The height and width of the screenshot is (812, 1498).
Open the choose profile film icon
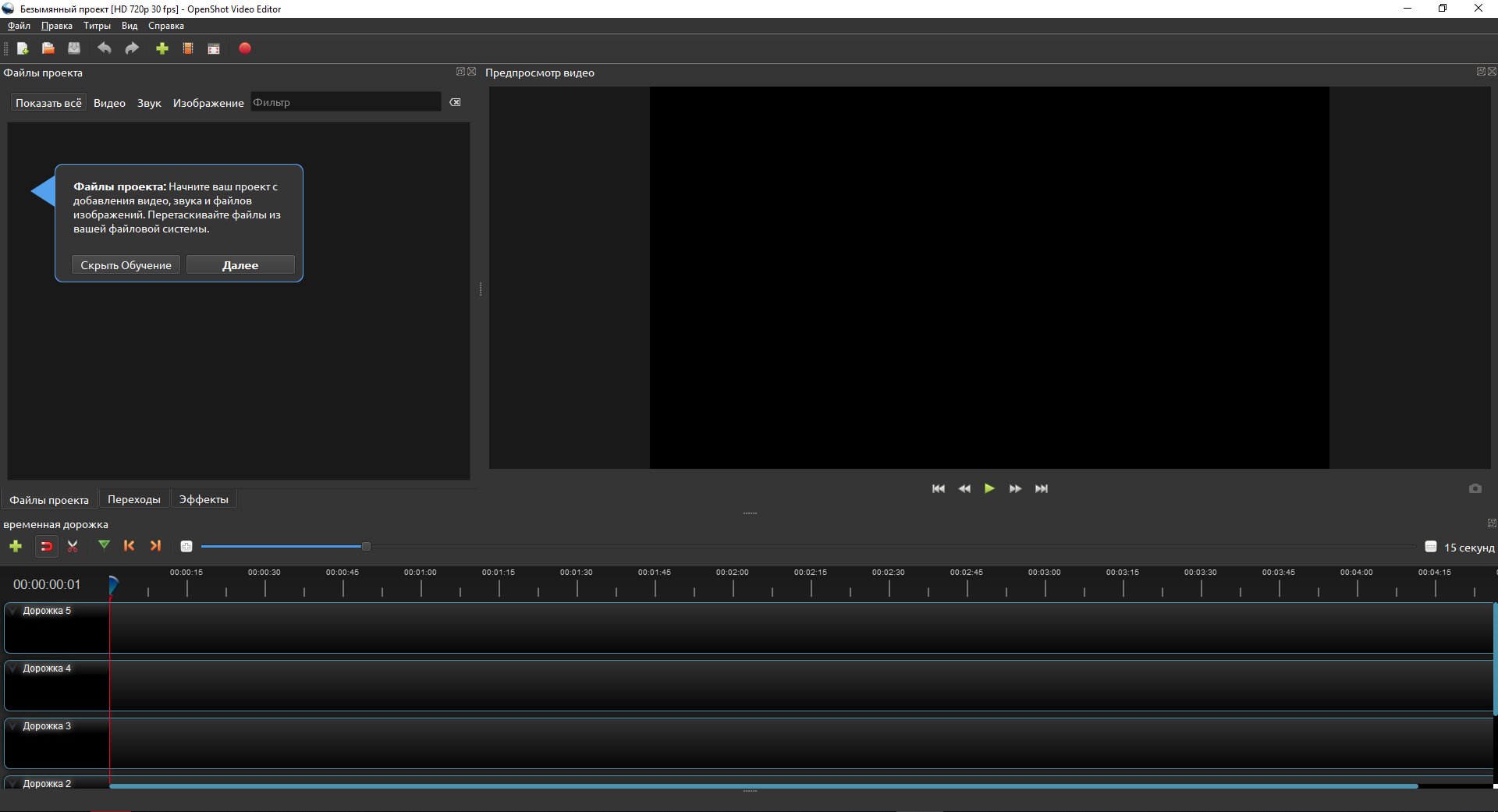(x=188, y=48)
